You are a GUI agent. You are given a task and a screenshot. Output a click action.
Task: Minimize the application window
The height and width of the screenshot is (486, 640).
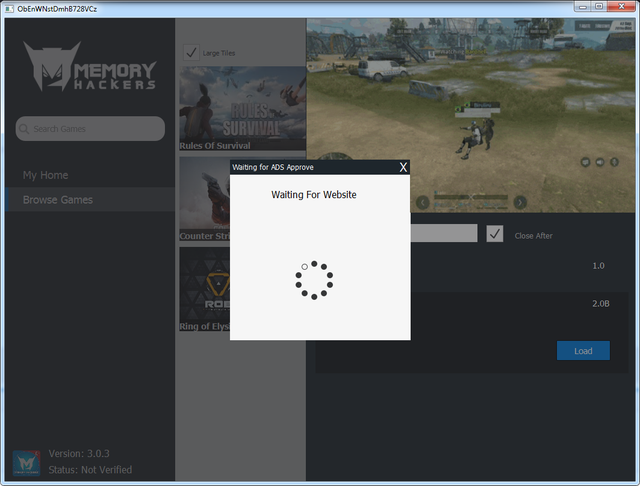point(582,6)
